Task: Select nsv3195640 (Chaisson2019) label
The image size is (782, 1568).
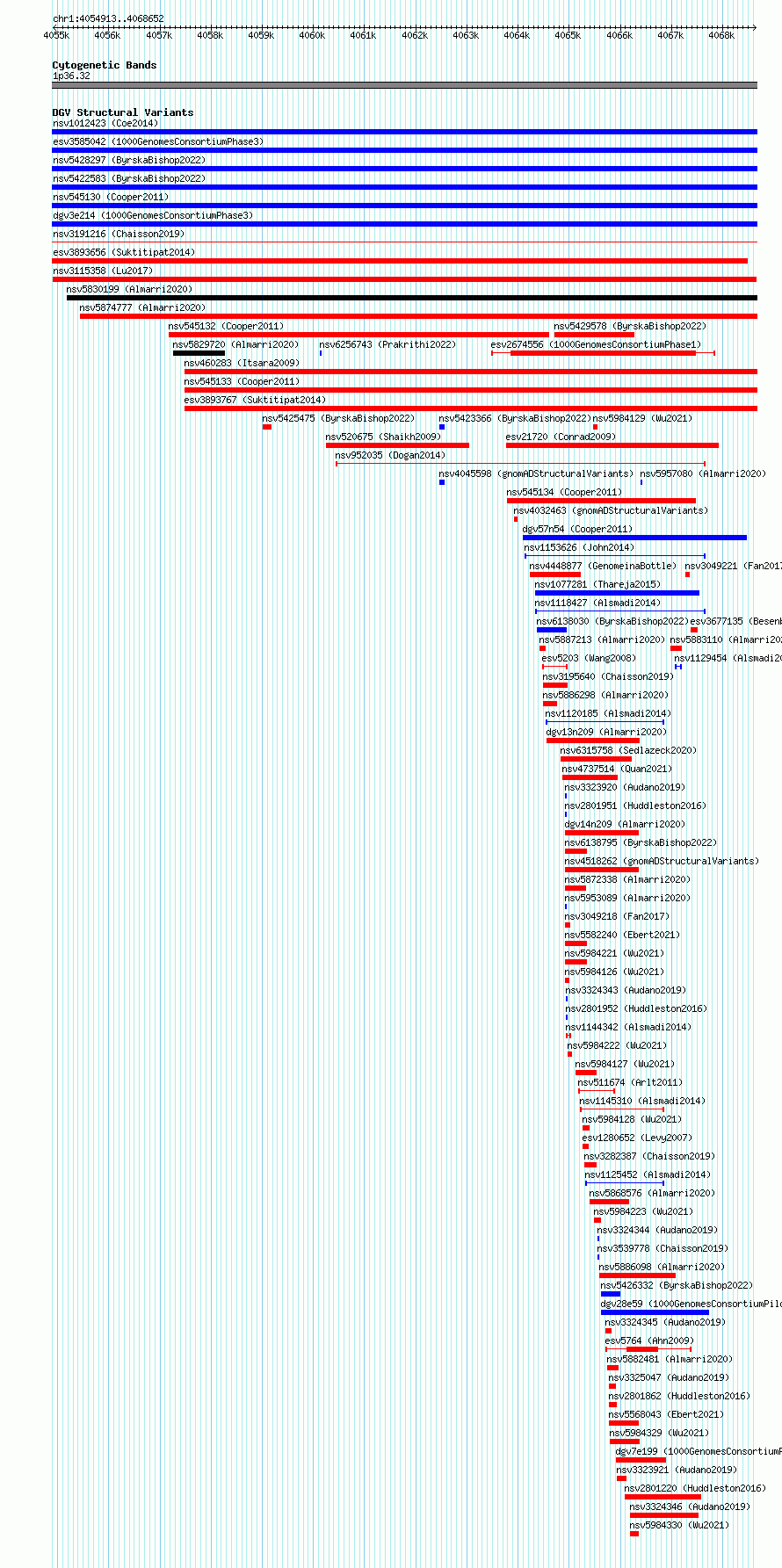Action: click(608, 676)
